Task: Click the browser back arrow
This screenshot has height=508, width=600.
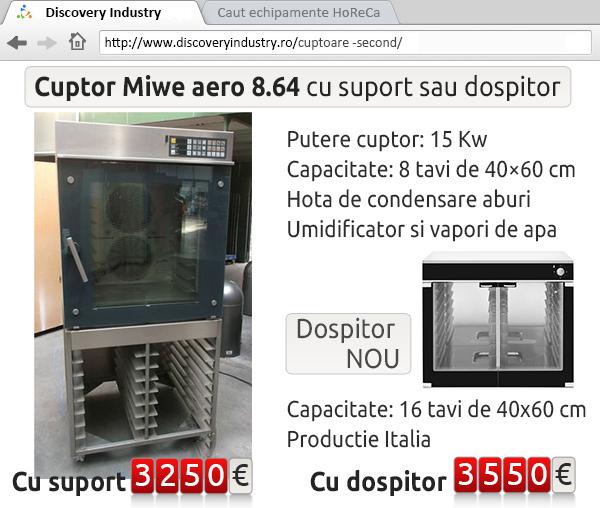Action: (17, 42)
